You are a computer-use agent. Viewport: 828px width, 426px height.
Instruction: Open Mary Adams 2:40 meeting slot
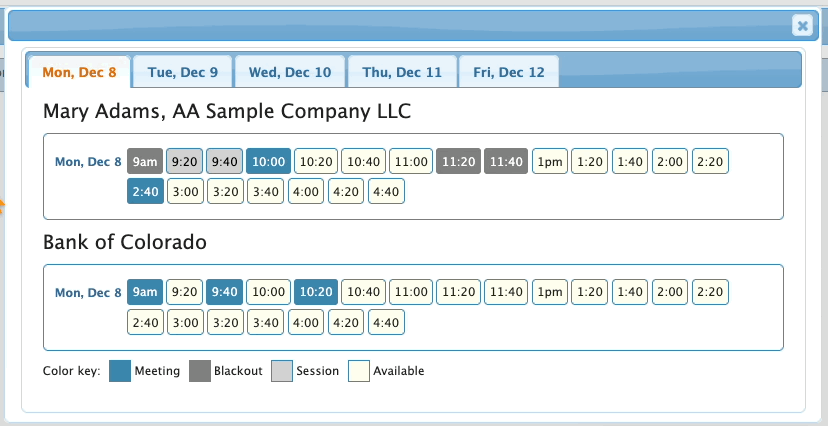[x=145, y=191]
